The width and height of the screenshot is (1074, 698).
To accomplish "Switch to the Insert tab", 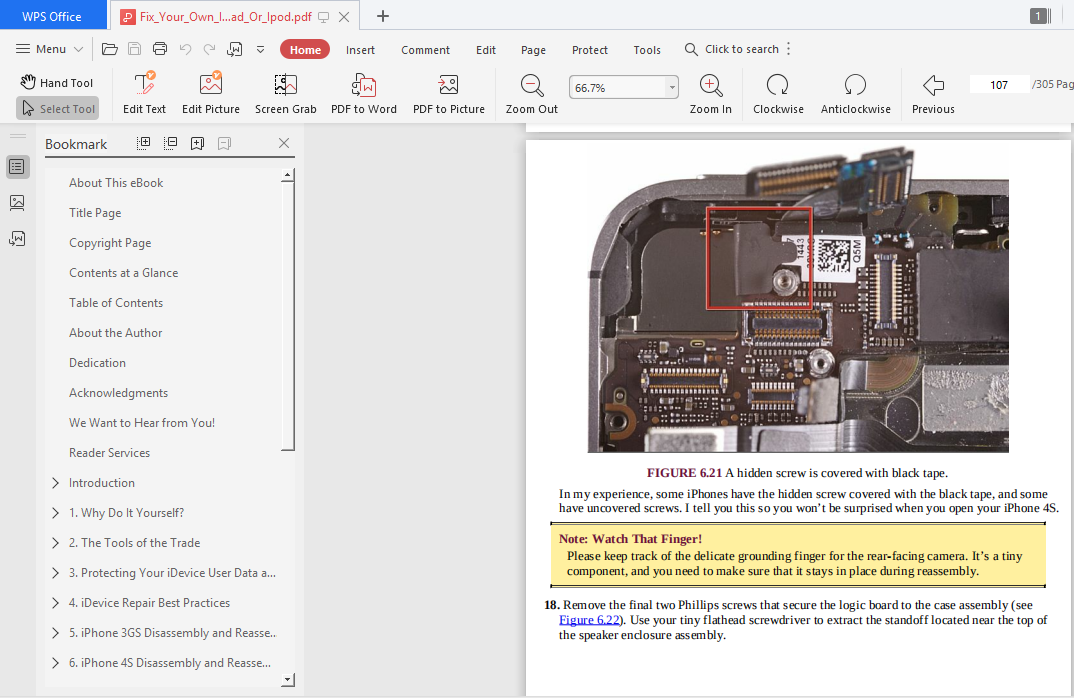I will click(360, 50).
